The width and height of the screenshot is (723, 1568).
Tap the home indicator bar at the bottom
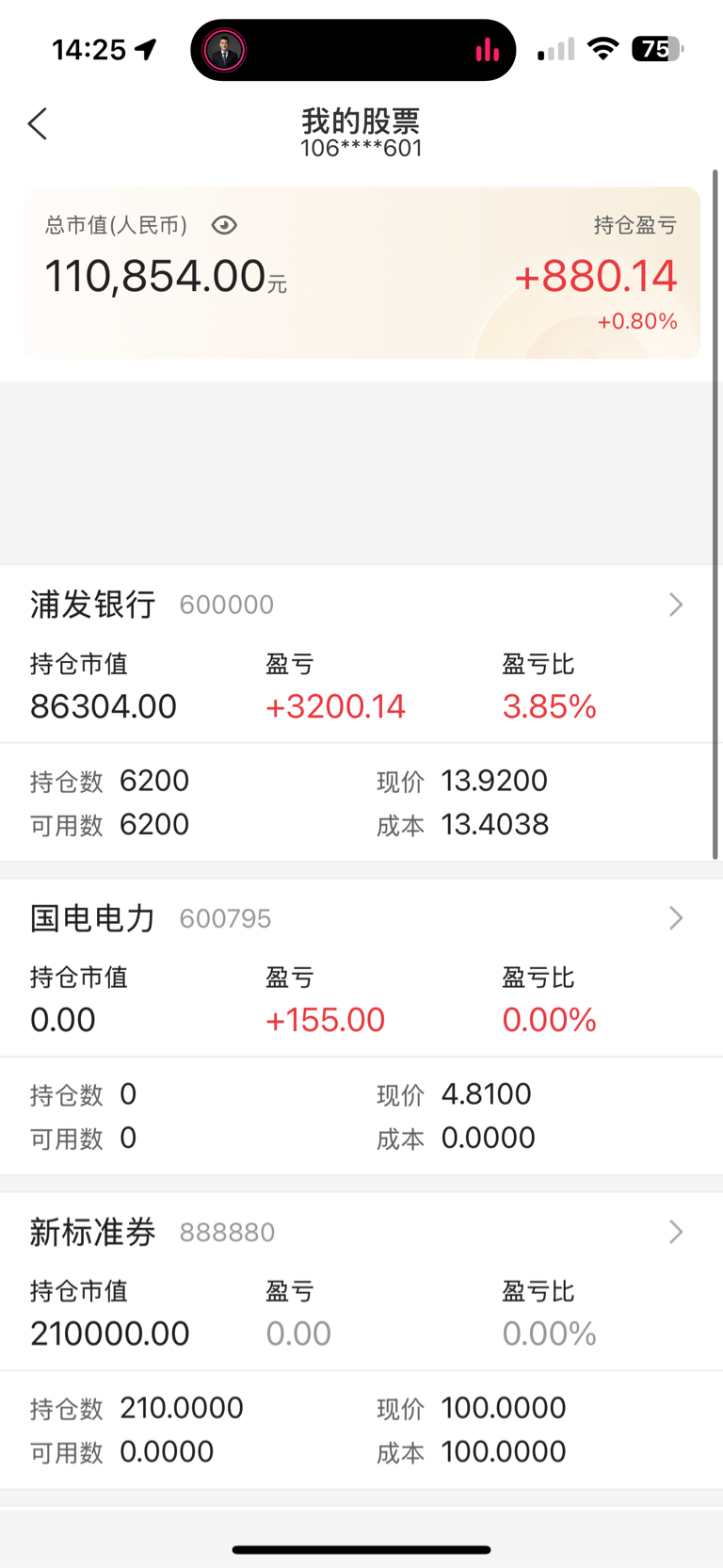coord(361,1549)
